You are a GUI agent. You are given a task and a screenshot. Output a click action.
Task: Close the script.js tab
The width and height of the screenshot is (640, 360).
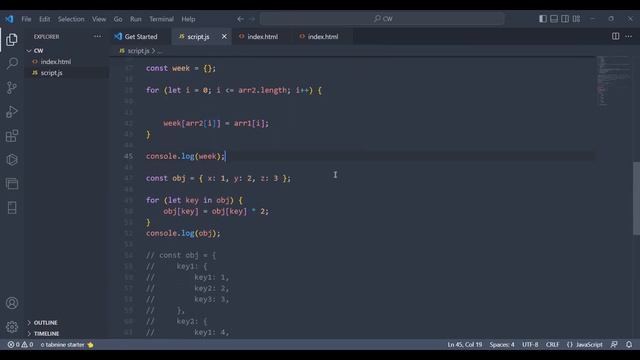click(x=224, y=36)
